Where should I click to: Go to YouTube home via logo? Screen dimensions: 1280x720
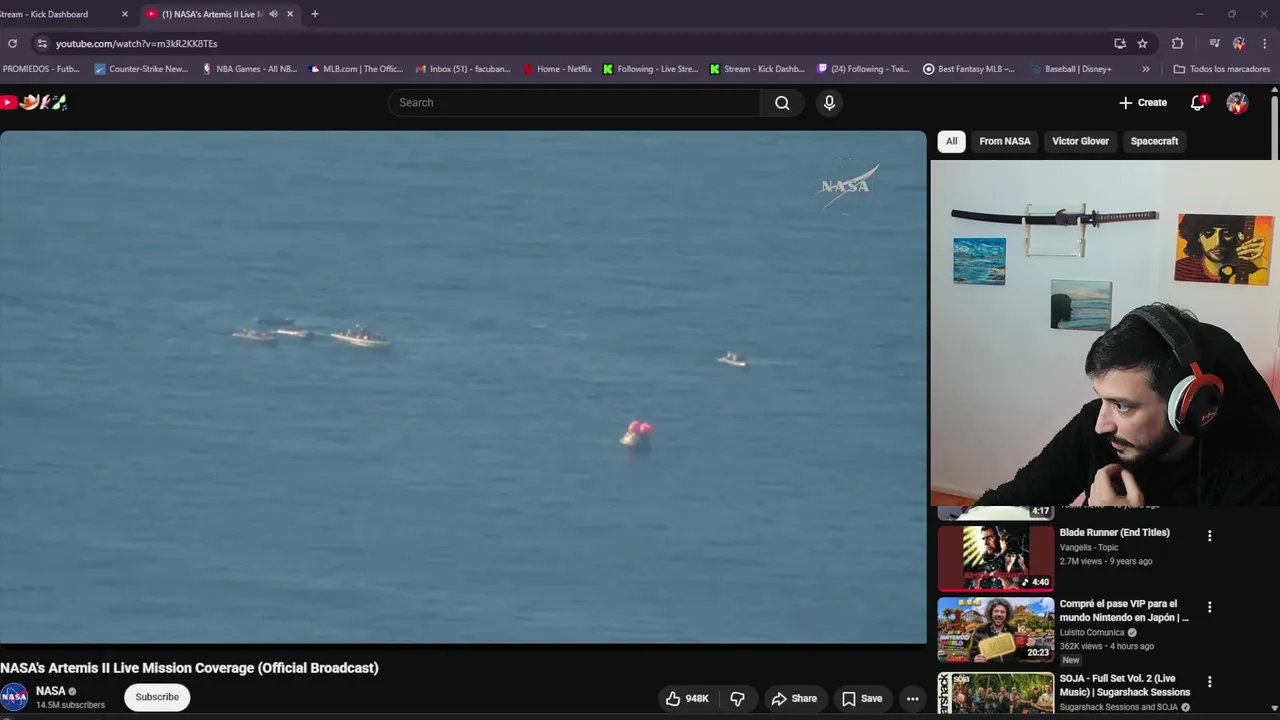pyautogui.click(x=33, y=102)
